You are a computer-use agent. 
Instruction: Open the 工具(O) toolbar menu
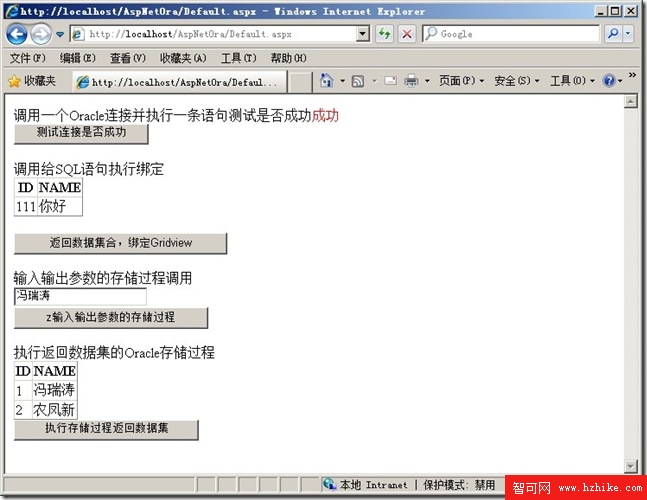pyautogui.click(x=572, y=80)
